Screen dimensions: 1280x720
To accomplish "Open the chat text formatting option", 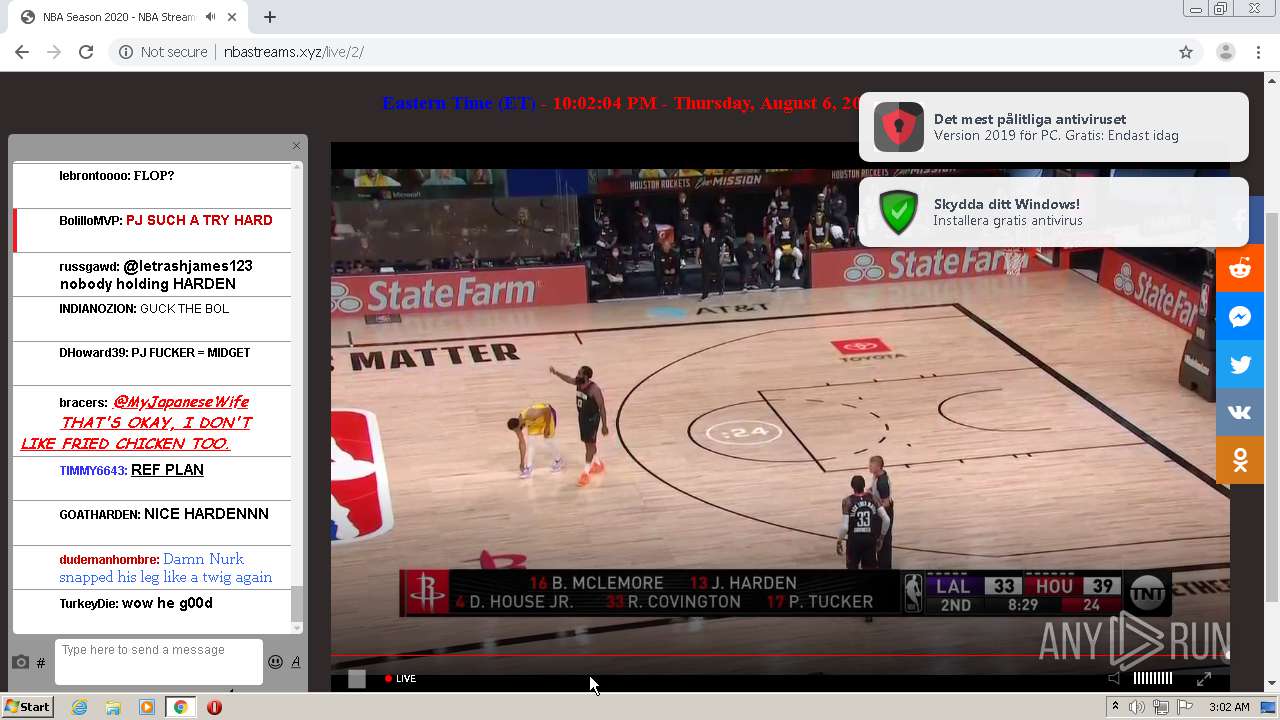I will coord(296,662).
